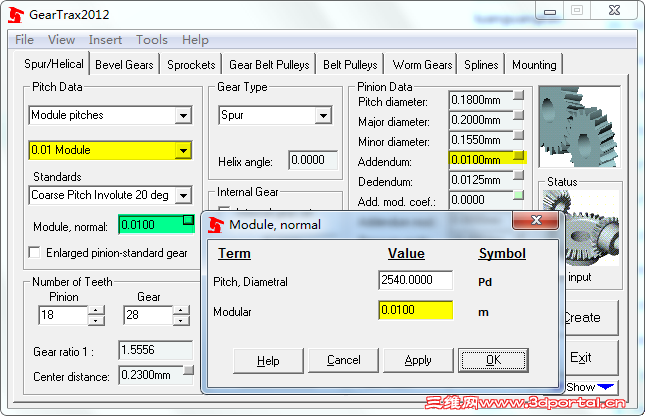Image resolution: width=645 pixels, height=416 pixels.
Task: Click the GearTrax2012 title bar logo
Action: tap(16, 15)
